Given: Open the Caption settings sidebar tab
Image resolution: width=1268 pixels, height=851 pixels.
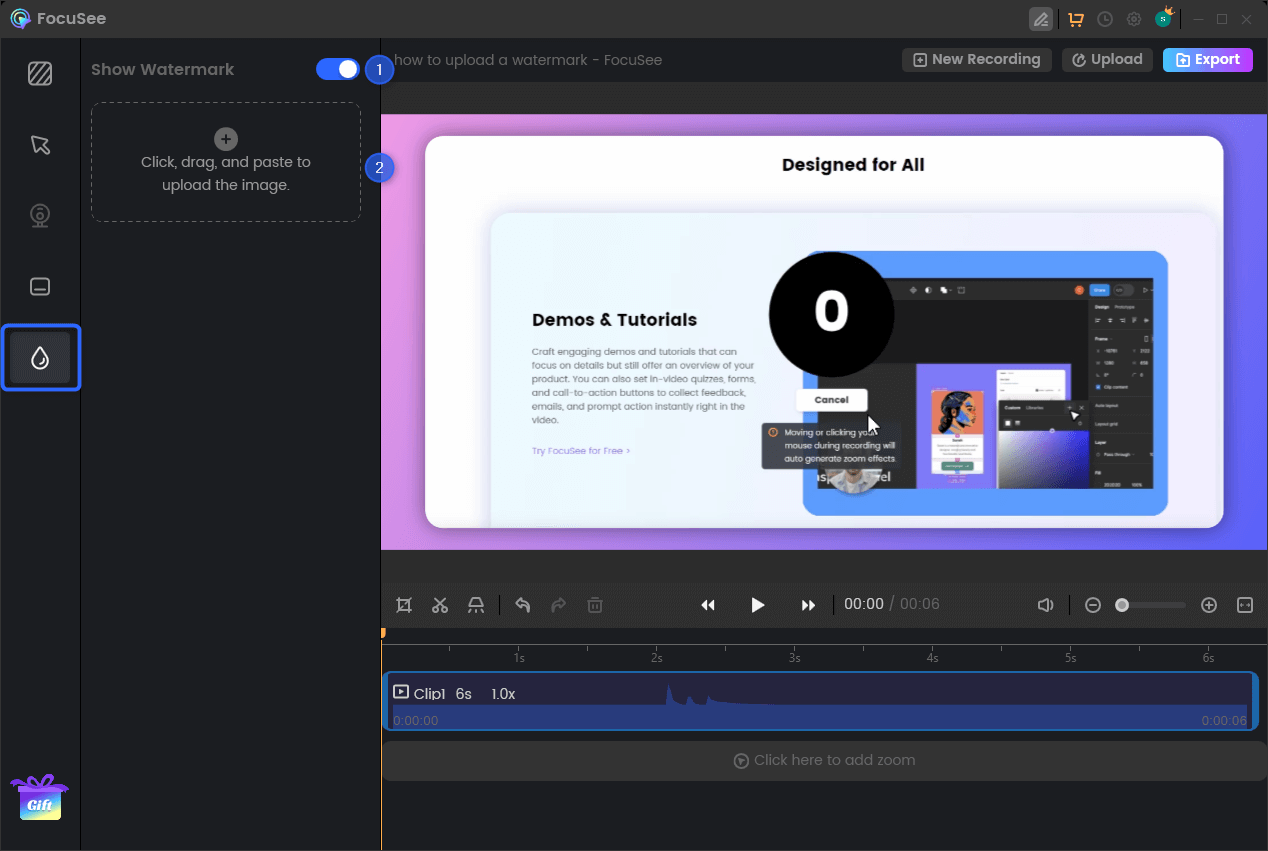Looking at the screenshot, I should point(40,287).
